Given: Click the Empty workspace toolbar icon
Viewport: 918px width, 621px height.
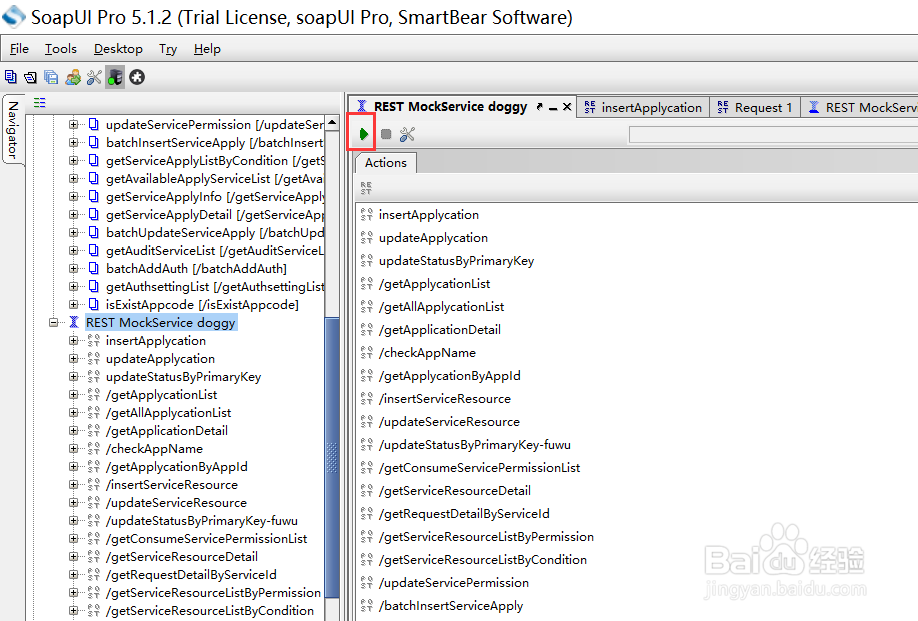Looking at the screenshot, I should (x=11, y=77).
